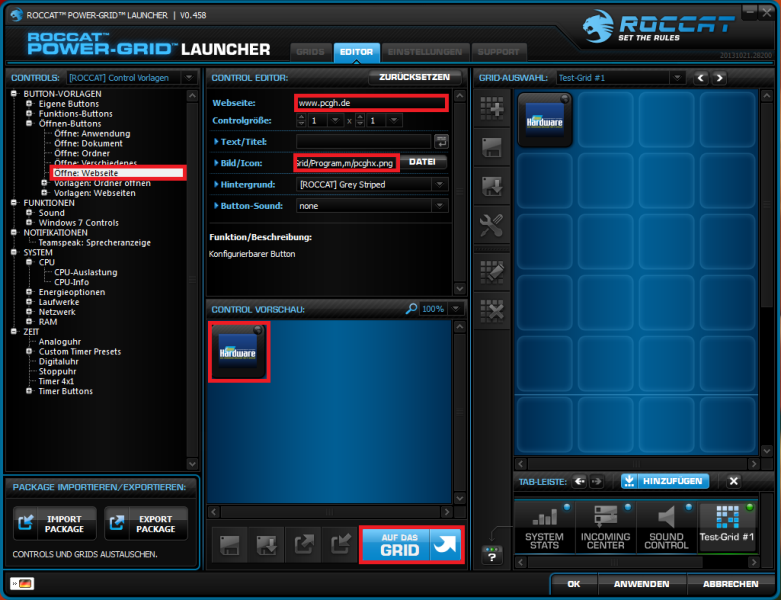
Task: Remove tab with X in Tab-Leiste
Action: 733,481
